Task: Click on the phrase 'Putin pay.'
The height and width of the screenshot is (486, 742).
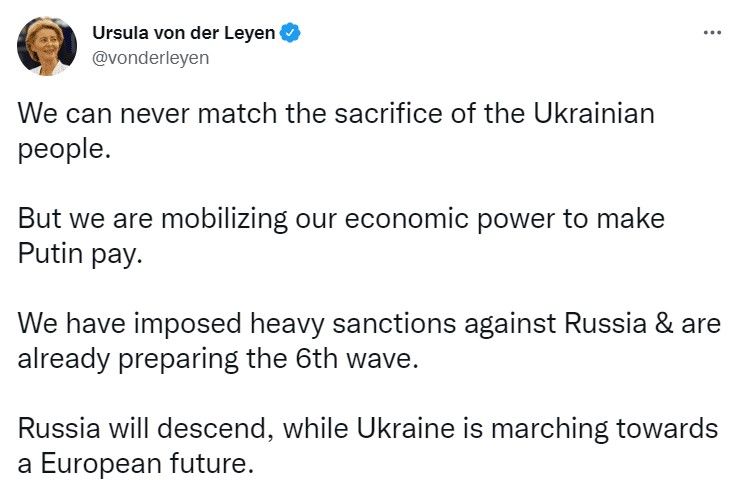Action: (80, 254)
